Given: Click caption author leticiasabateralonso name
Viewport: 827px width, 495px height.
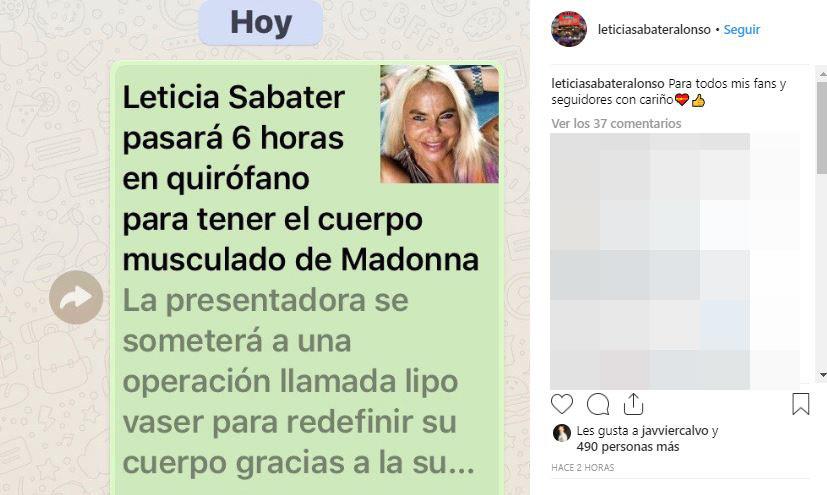Looking at the screenshot, I should pos(608,83).
